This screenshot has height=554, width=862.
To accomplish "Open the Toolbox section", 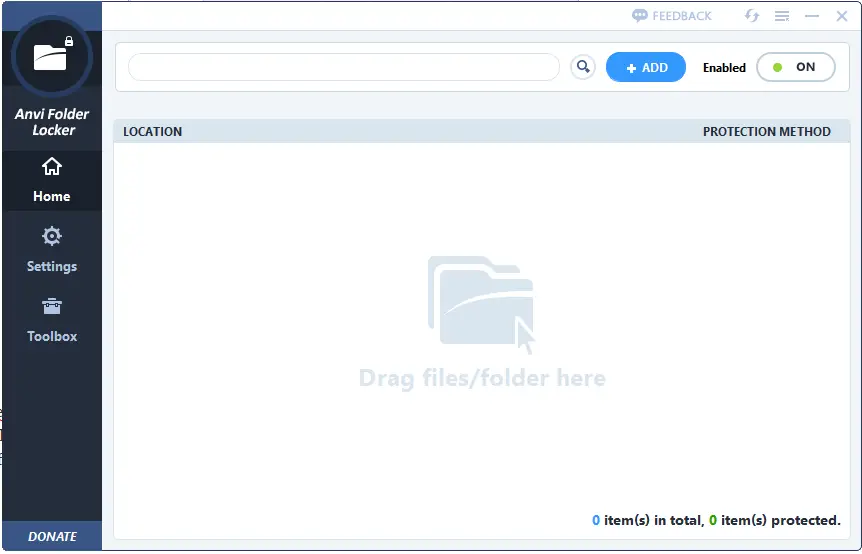I will 52,320.
